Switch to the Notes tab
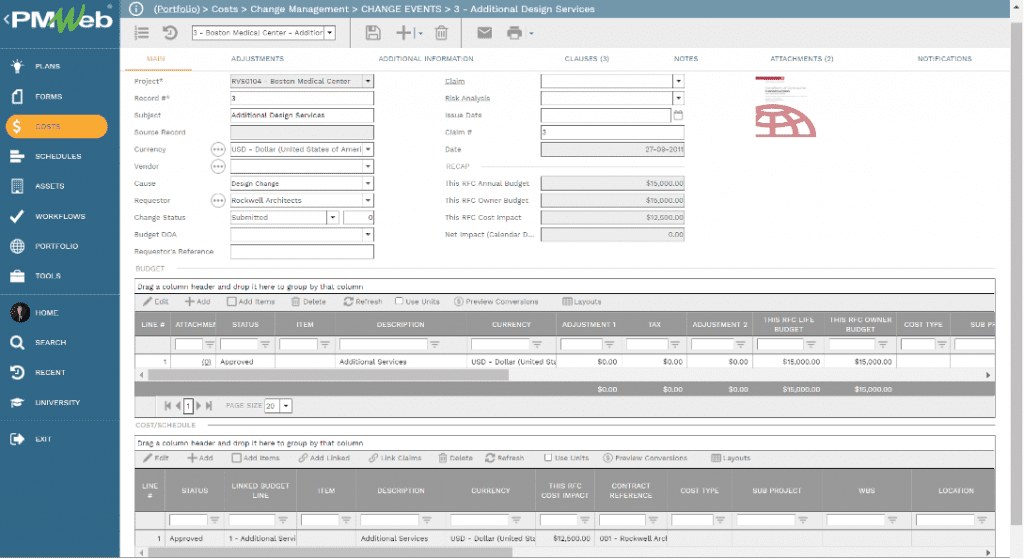This screenshot has width=1024, height=559. pyautogui.click(x=686, y=59)
